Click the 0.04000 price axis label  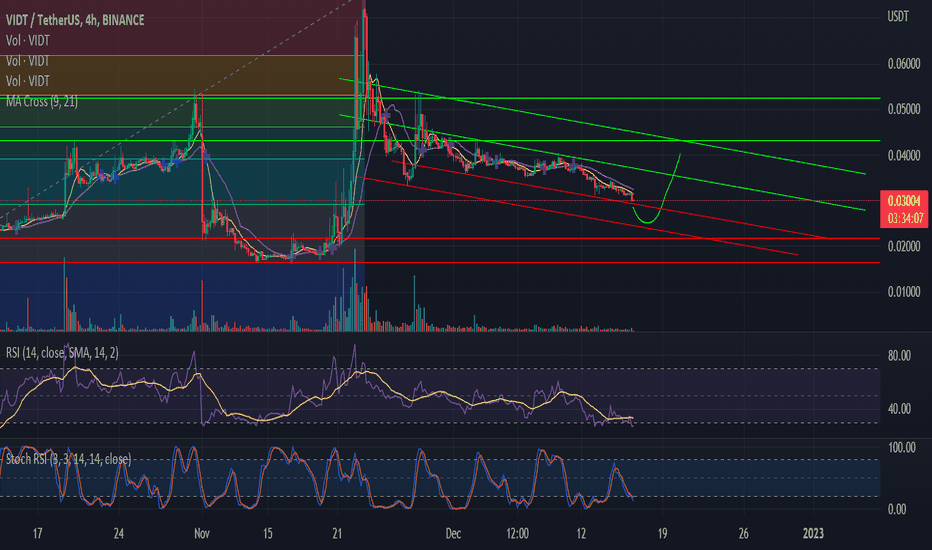(903, 155)
